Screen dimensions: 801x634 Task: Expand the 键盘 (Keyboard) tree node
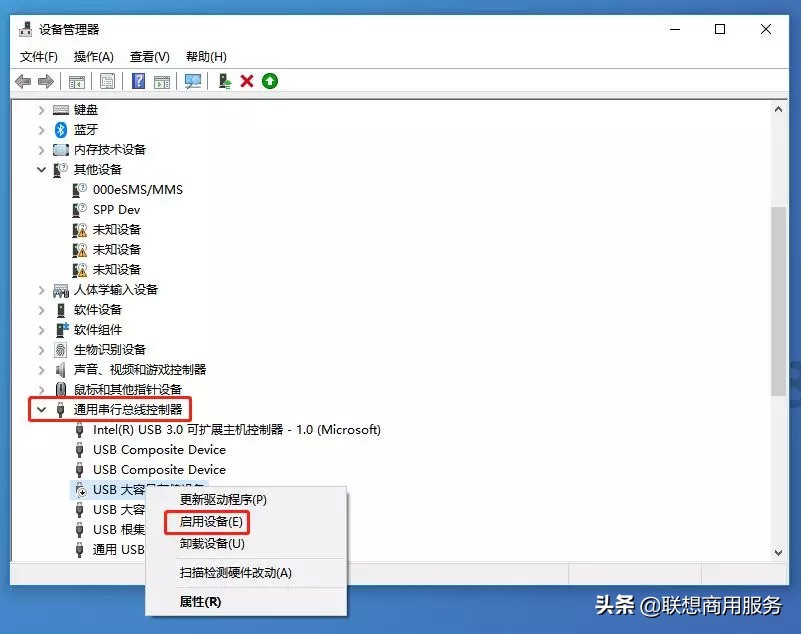pos(40,109)
